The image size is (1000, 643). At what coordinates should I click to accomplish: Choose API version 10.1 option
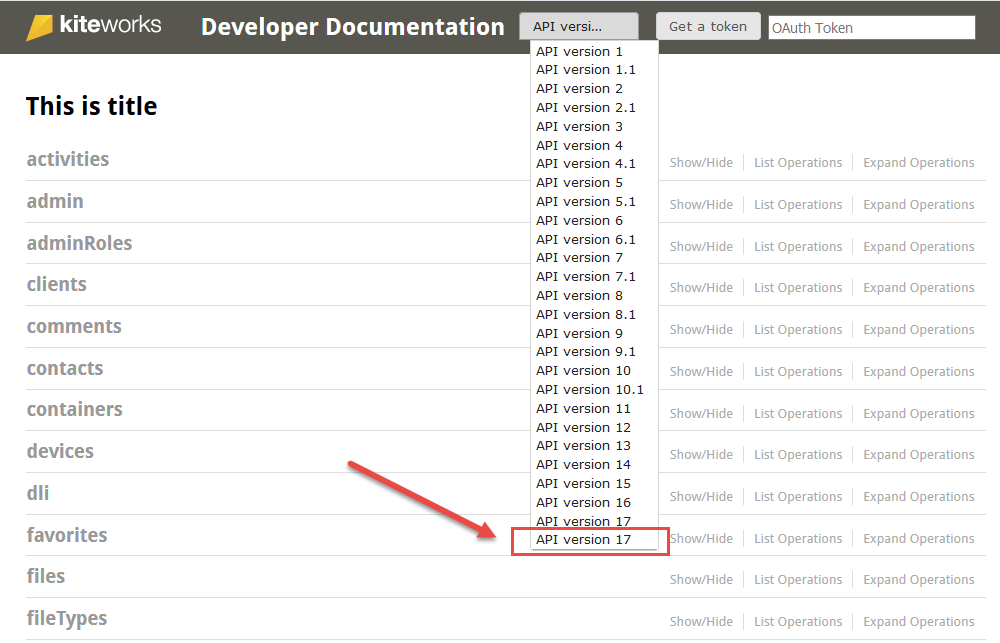[590, 390]
